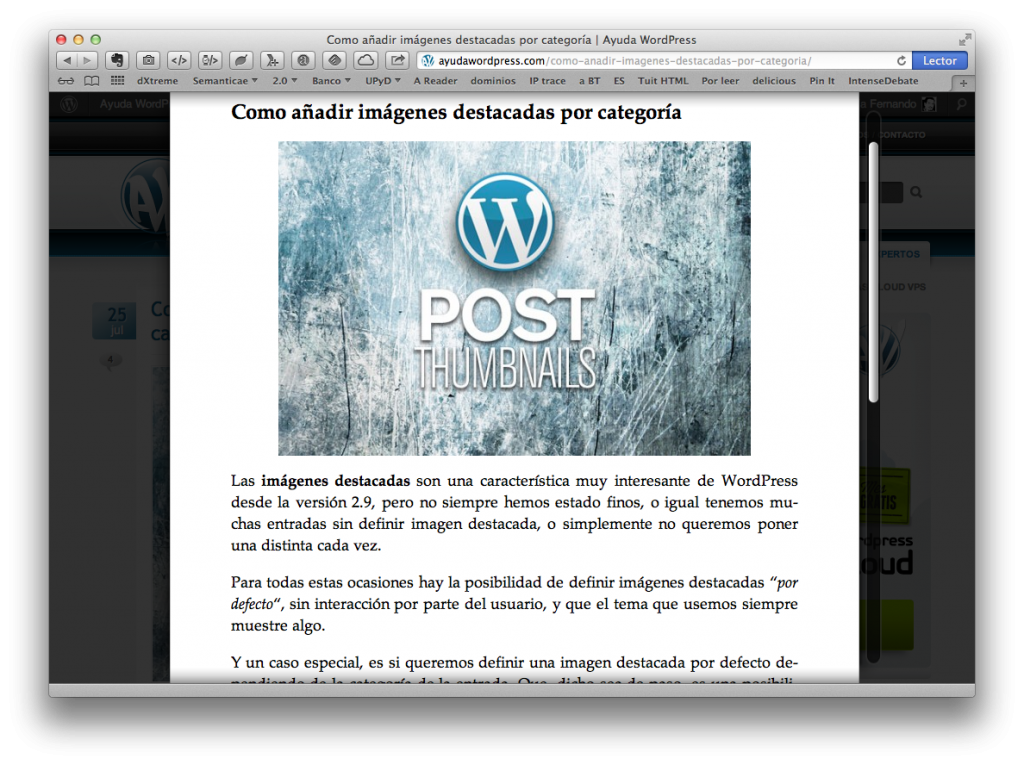1024x765 pixels.
Task: Toggle the blue Lector reader button
Action: (x=939, y=61)
